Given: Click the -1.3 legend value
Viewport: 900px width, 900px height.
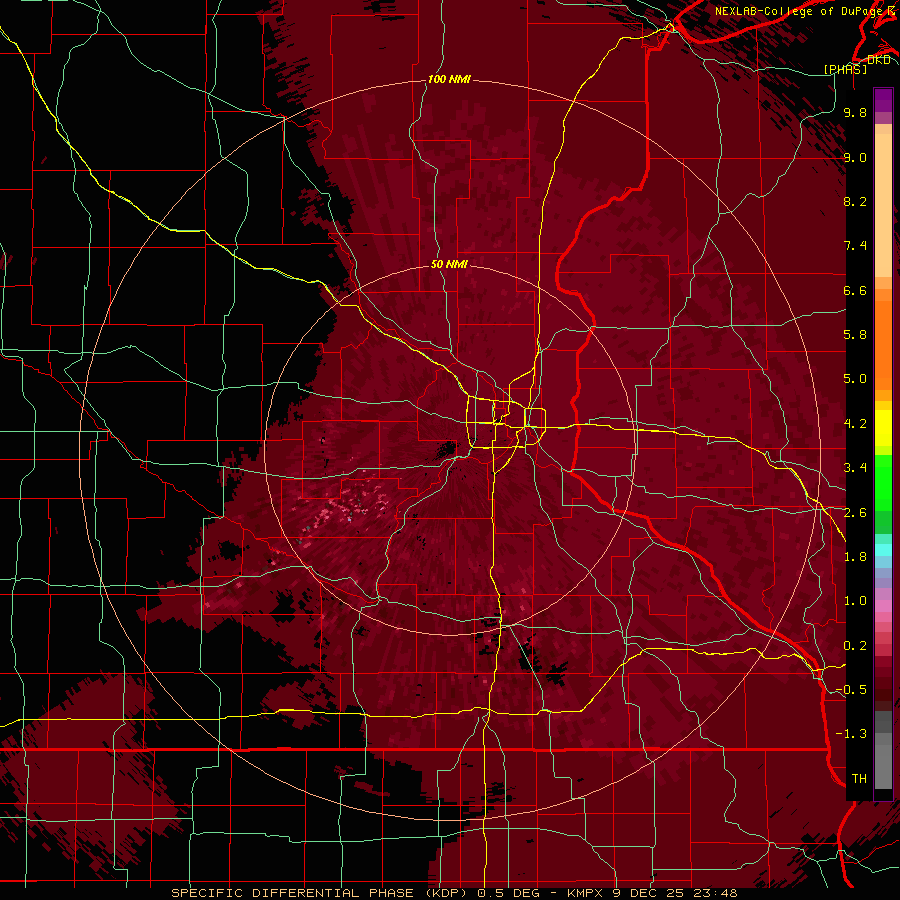Looking at the screenshot, I should (851, 734).
